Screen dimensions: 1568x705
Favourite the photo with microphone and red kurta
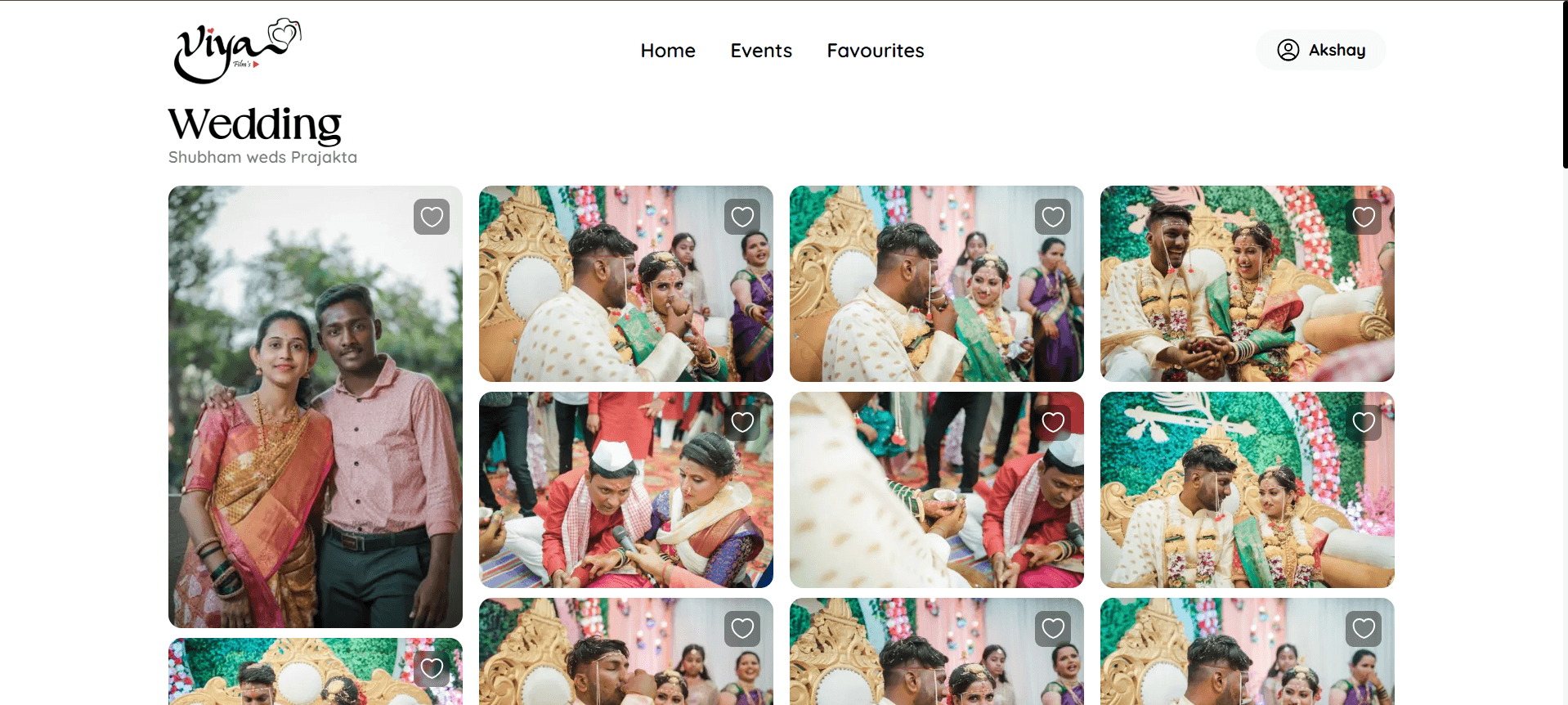pos(742,422)
